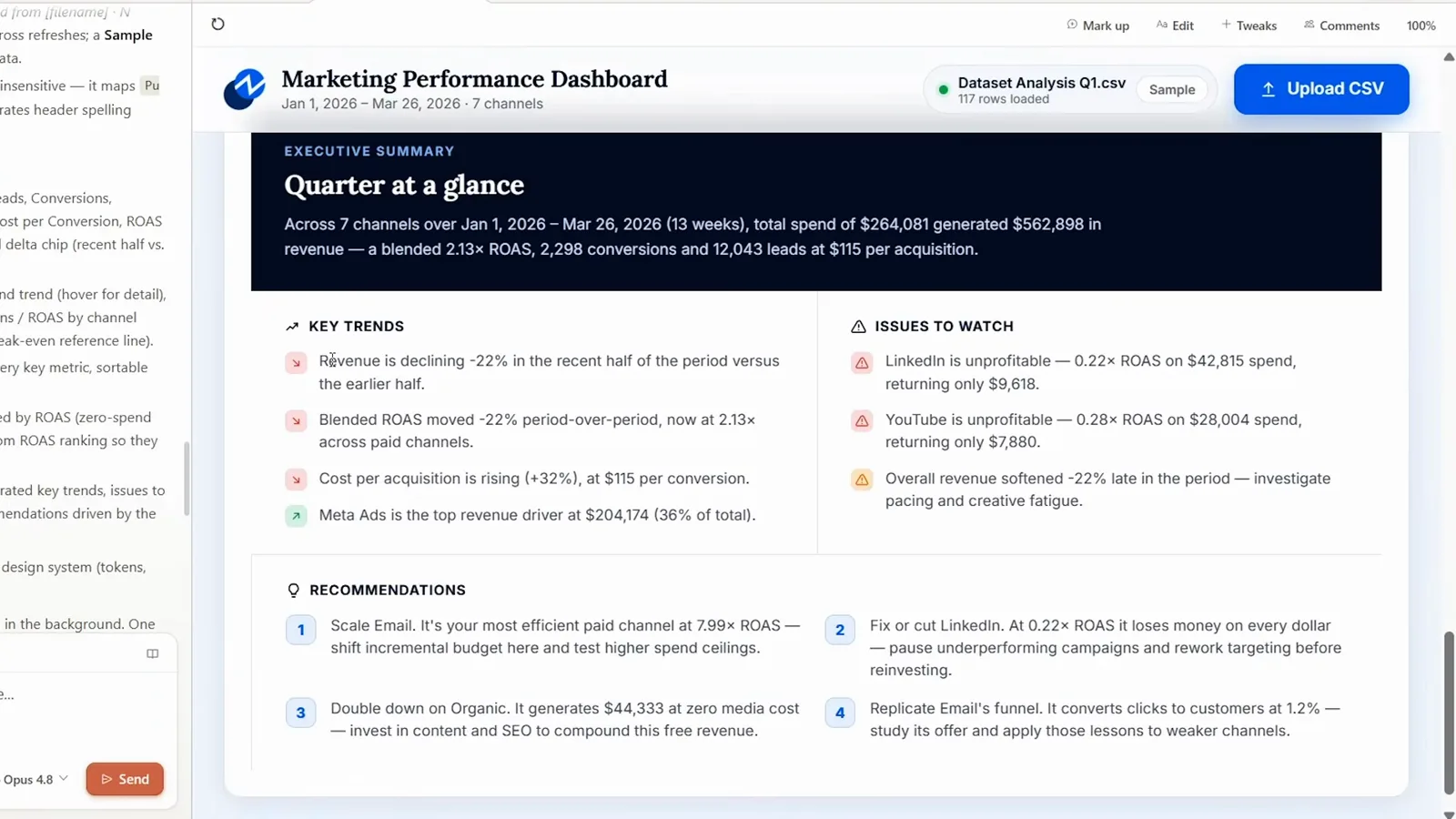This screenshot has width=1456, height=819.
Task: Click the reload preview icon
Action: (x=217, y=25)
